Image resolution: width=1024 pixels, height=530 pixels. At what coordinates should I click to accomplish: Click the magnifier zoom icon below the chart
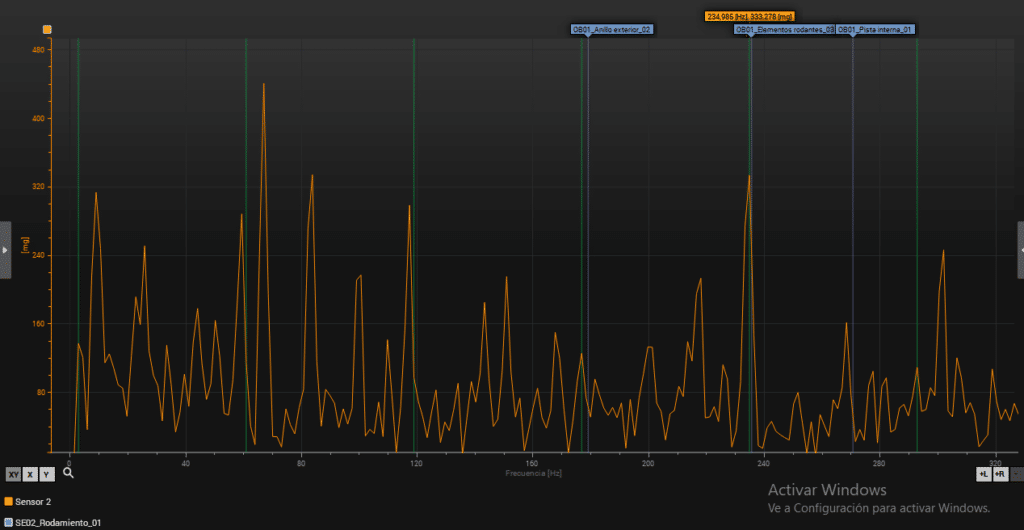tap(69, 473)
